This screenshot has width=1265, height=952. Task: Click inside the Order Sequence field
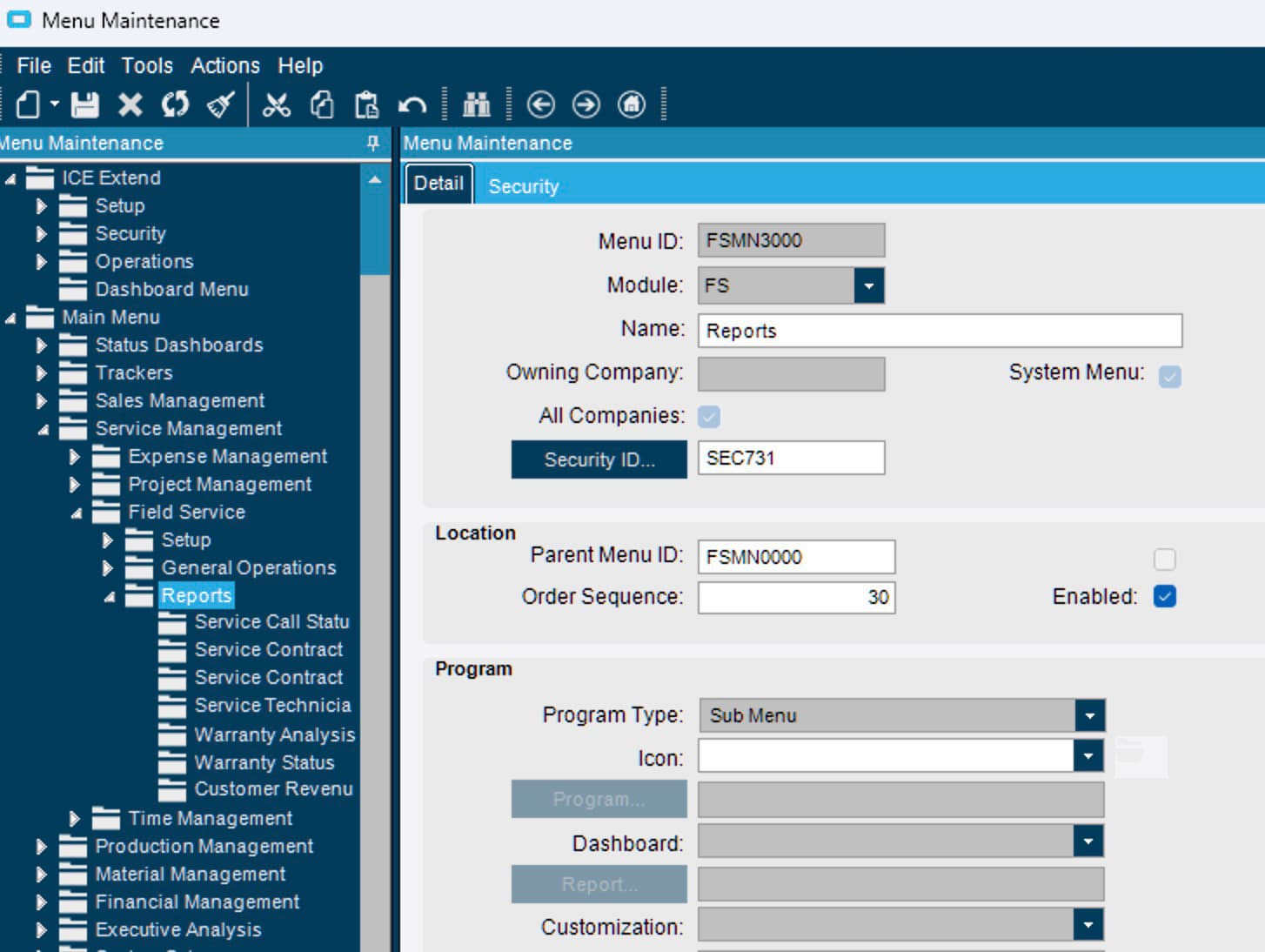coord(796,597)
